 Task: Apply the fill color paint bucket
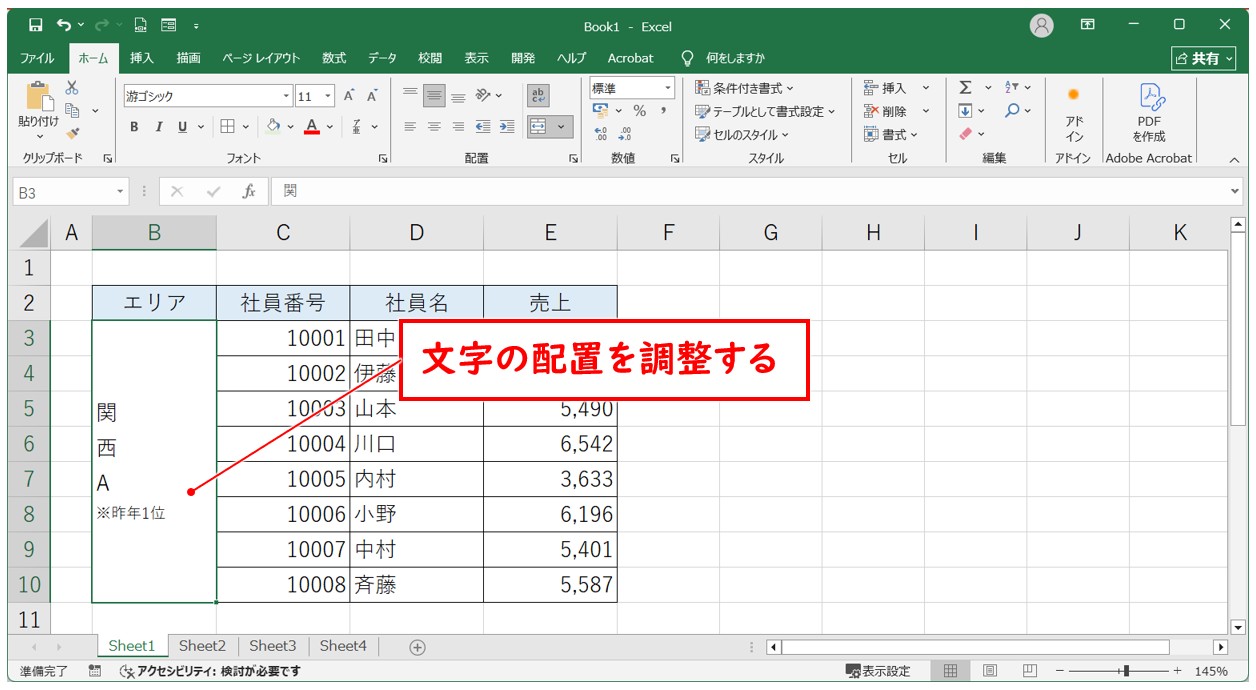pyautogui.click(x=272, y=127)
